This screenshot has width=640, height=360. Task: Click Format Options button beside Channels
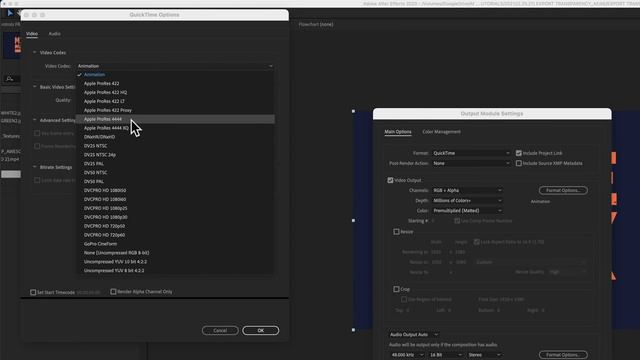[563, 190]
